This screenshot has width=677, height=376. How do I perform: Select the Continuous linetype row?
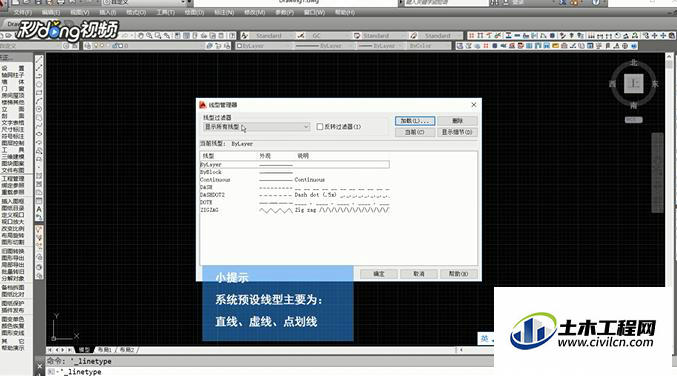(x=294, y=180)
